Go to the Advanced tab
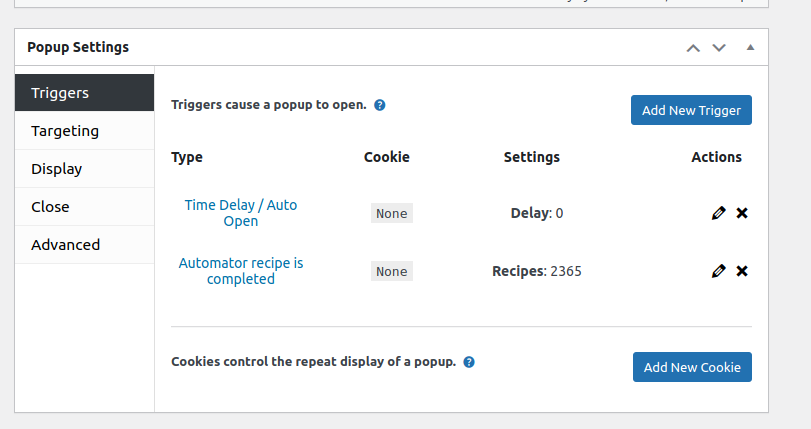Viewport: 811px width, 429px height. click(x=85, y=245)
